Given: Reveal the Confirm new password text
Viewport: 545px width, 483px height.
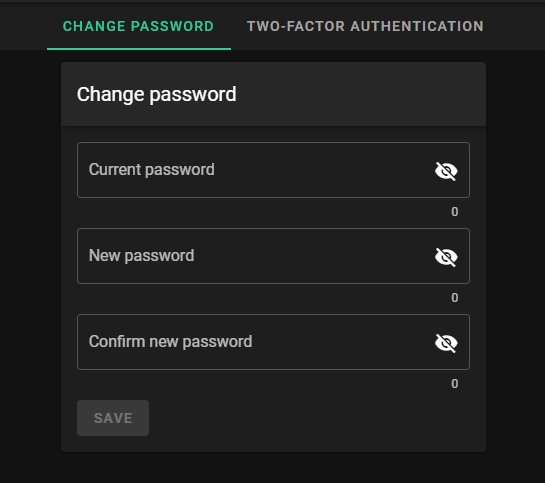Looking at the screenshot, I should coord(446,343).
